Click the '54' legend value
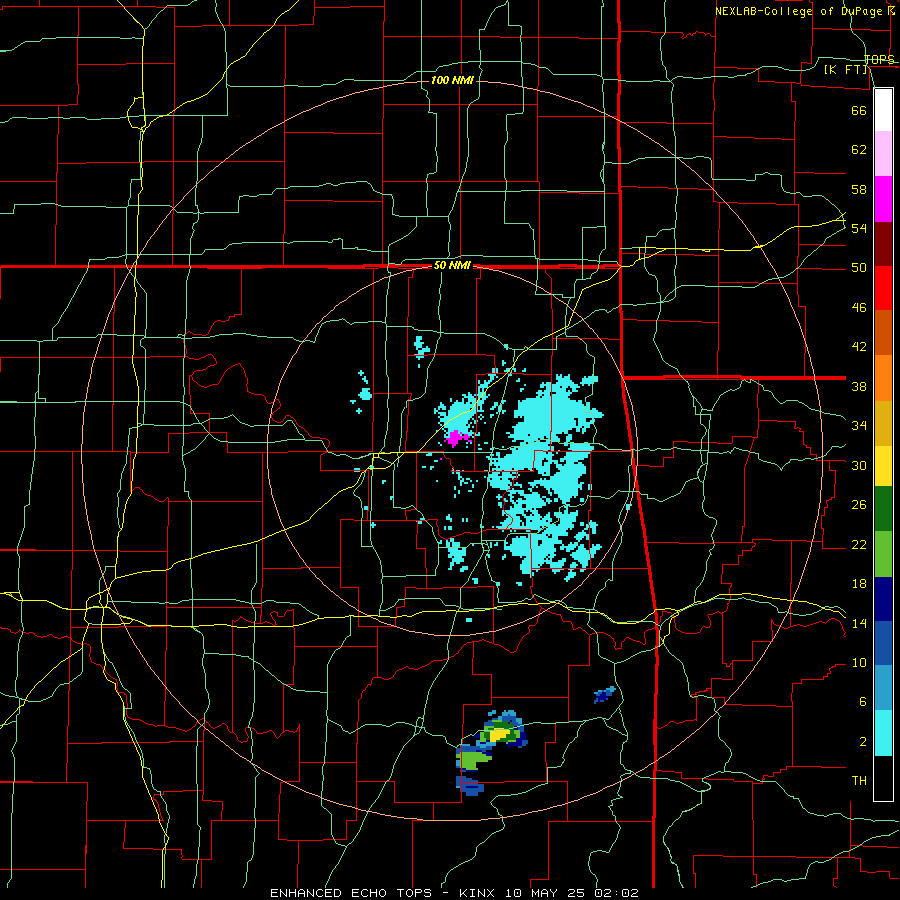 pos(859,228)
